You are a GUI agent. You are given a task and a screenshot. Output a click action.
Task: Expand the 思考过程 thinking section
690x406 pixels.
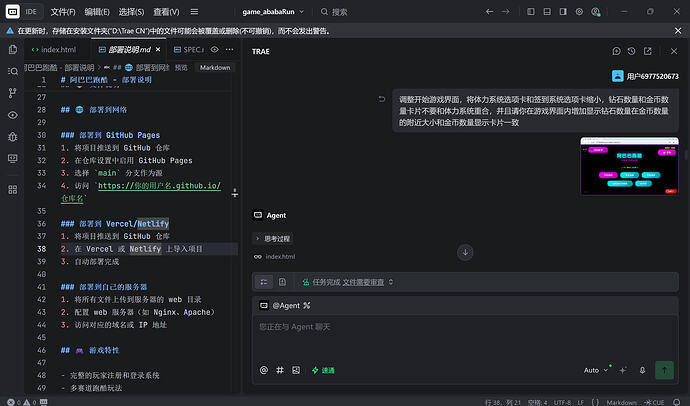(273, 238)
